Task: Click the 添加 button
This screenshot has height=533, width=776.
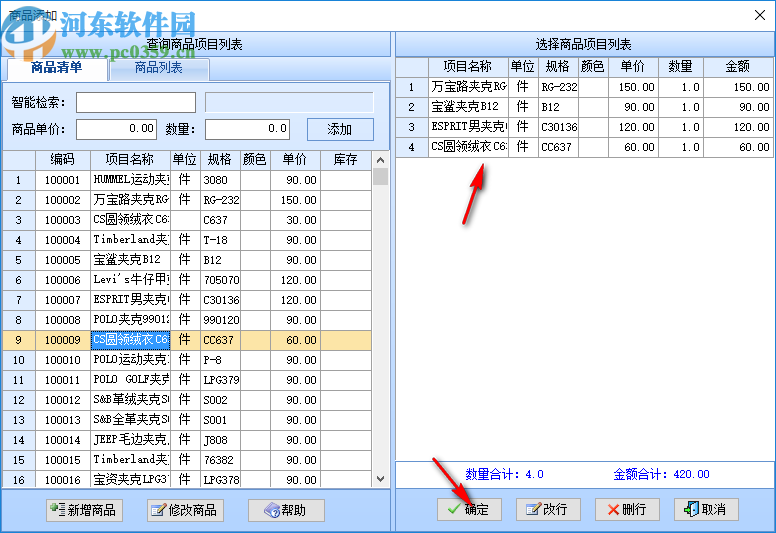Action: click(x=340, y=129)
